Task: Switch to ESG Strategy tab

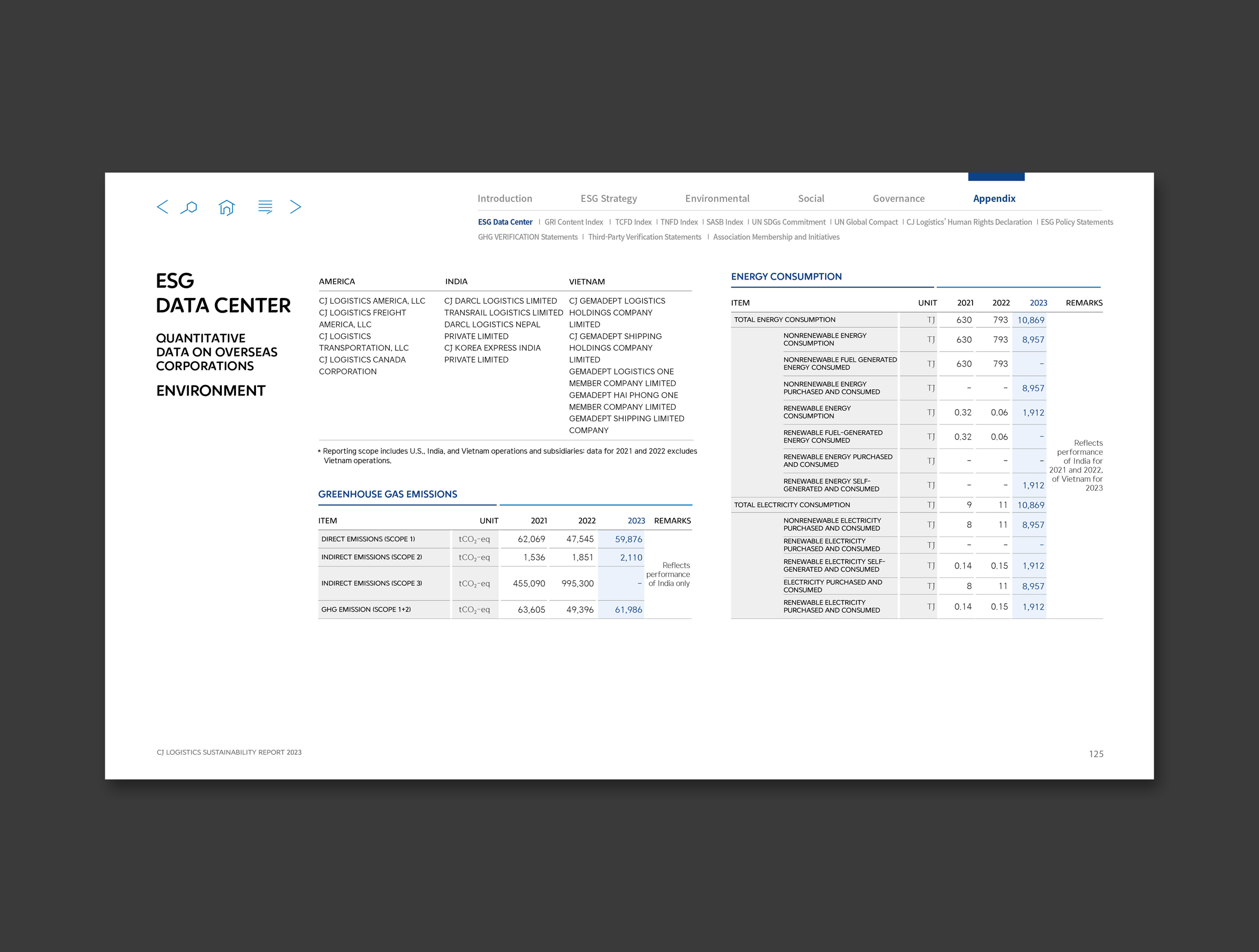Action: pyautogui.click(x=609, y=199)
